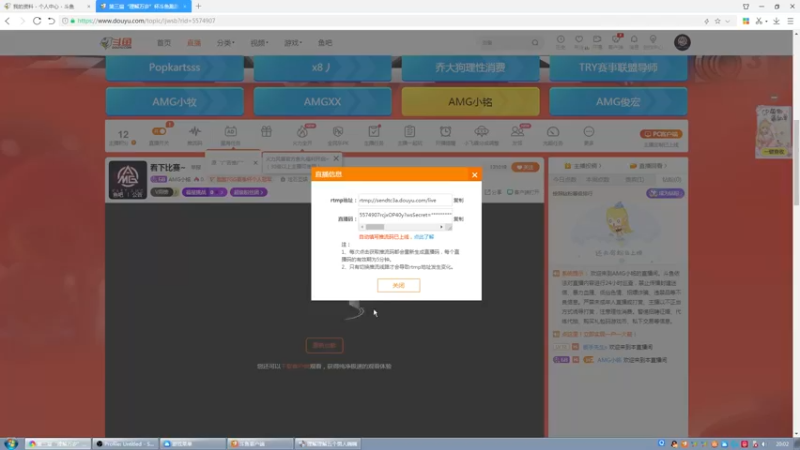Screen dimensions: 800x450
Task: Click the 首页 navigation item
Action: coord(164,43)
